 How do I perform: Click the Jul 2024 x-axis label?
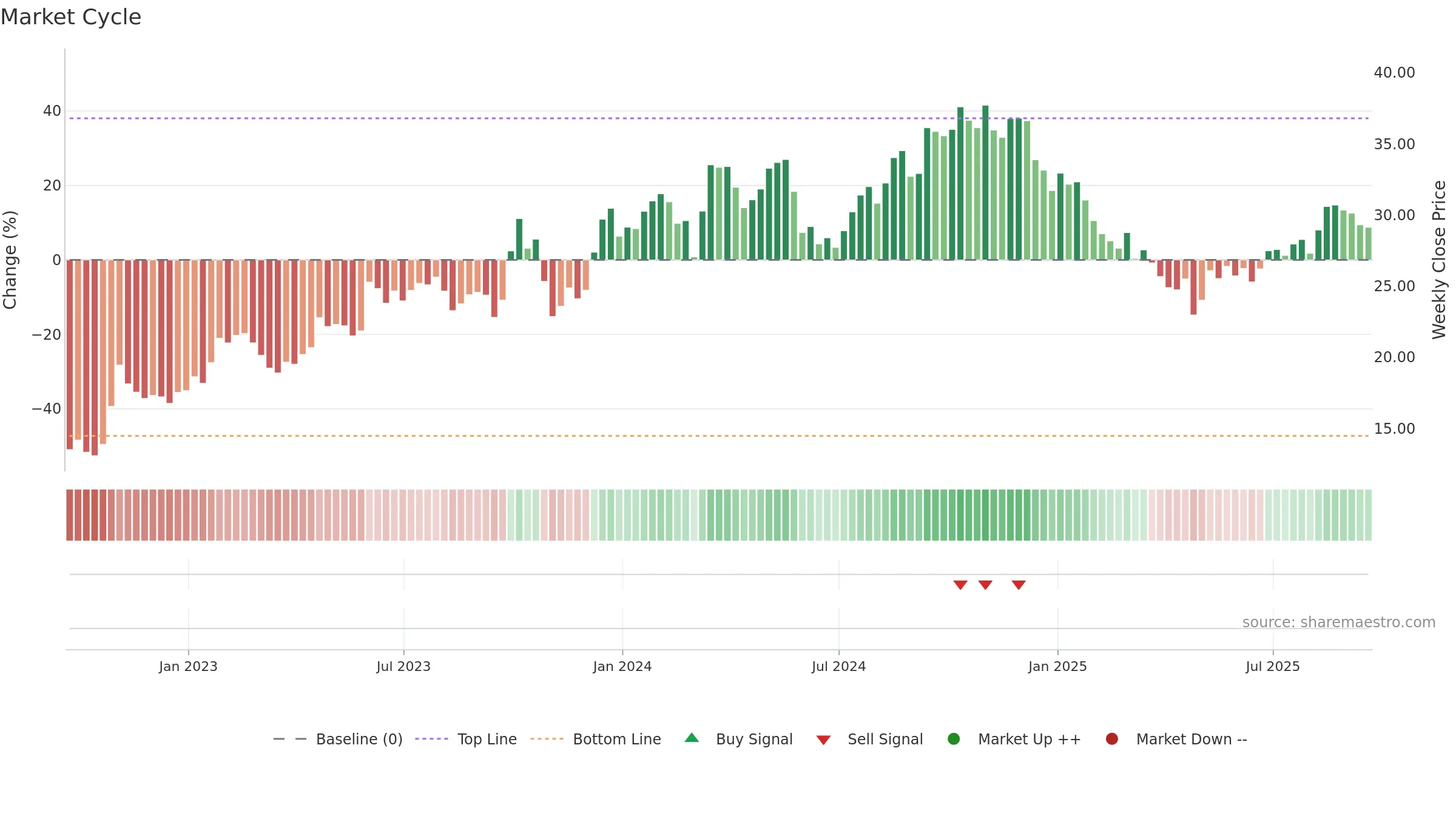click(839, 666)
